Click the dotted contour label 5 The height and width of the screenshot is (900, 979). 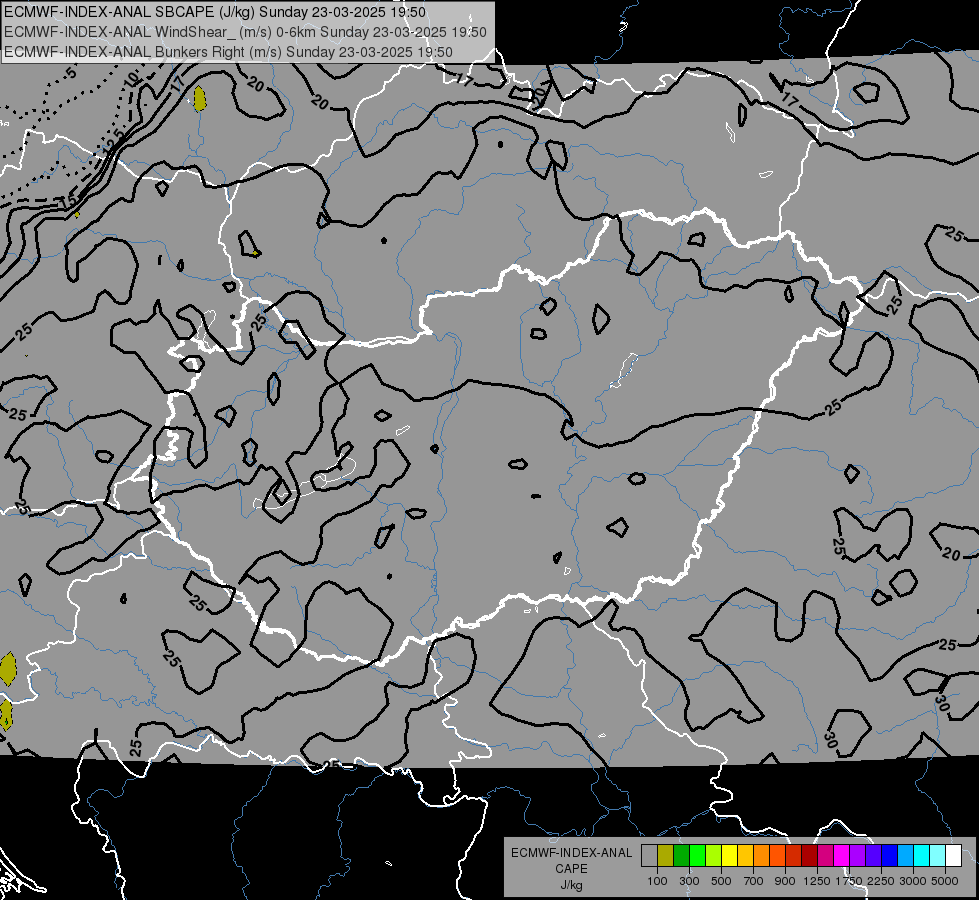point(71,73)
